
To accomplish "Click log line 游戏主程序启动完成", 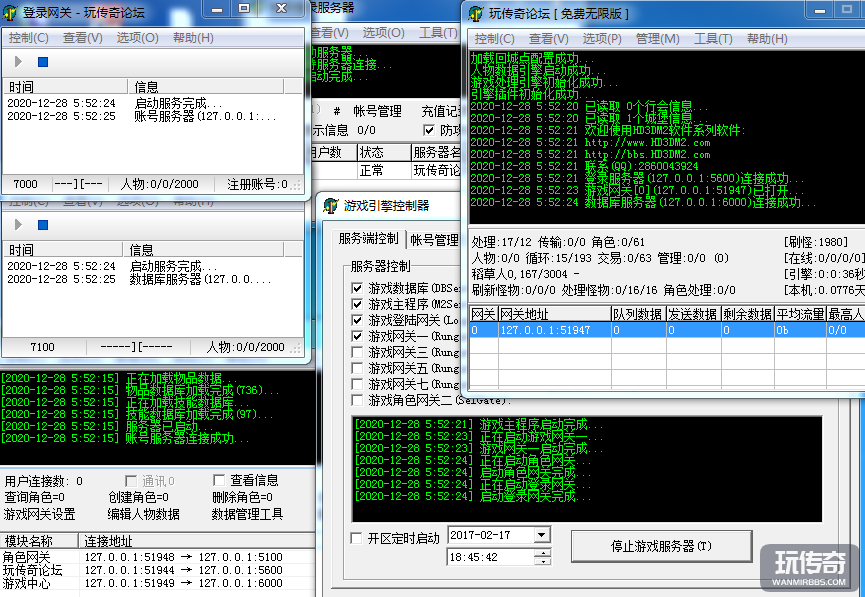I will click(479, 424).
